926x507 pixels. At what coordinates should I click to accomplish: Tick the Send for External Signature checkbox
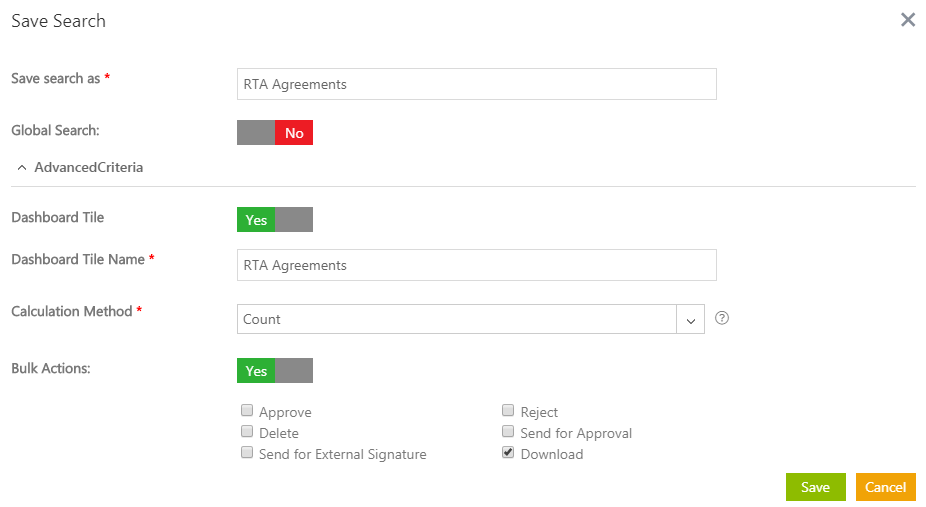pos(246,453)
